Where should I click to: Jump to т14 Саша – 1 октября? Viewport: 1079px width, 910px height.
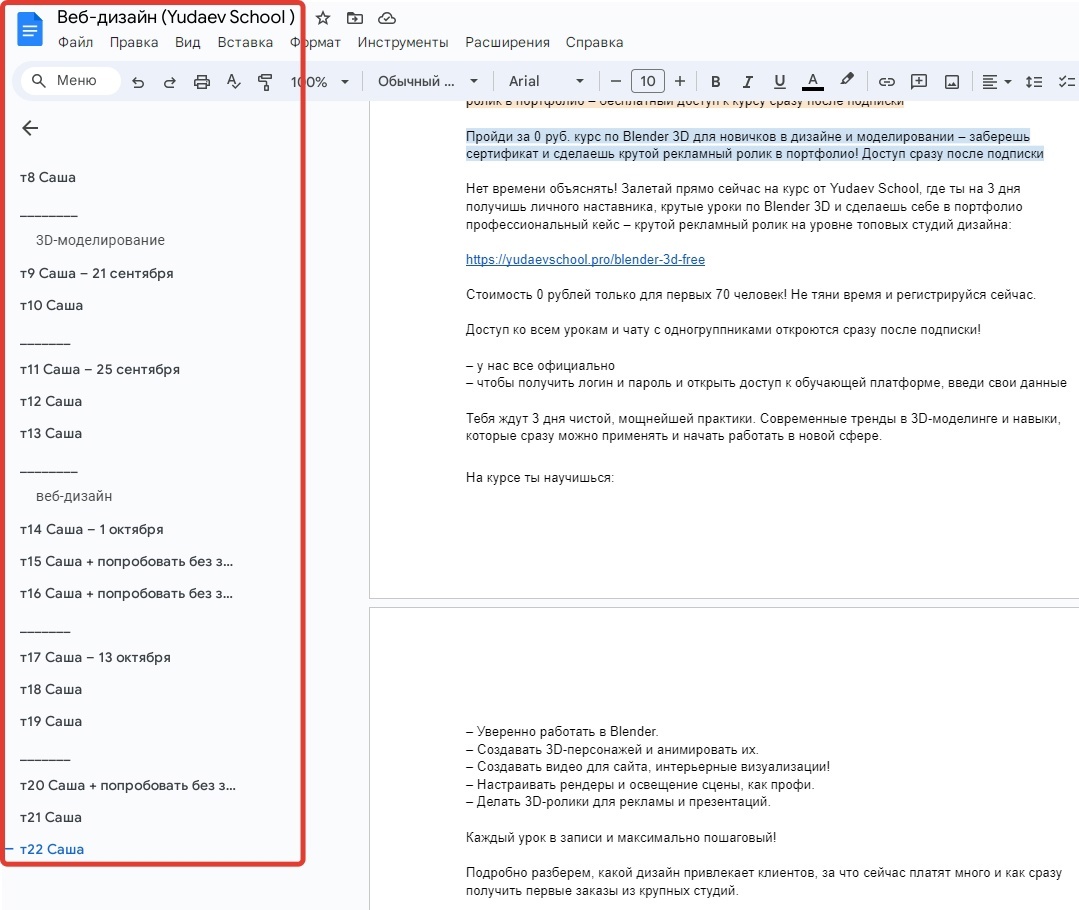[92, 529]
